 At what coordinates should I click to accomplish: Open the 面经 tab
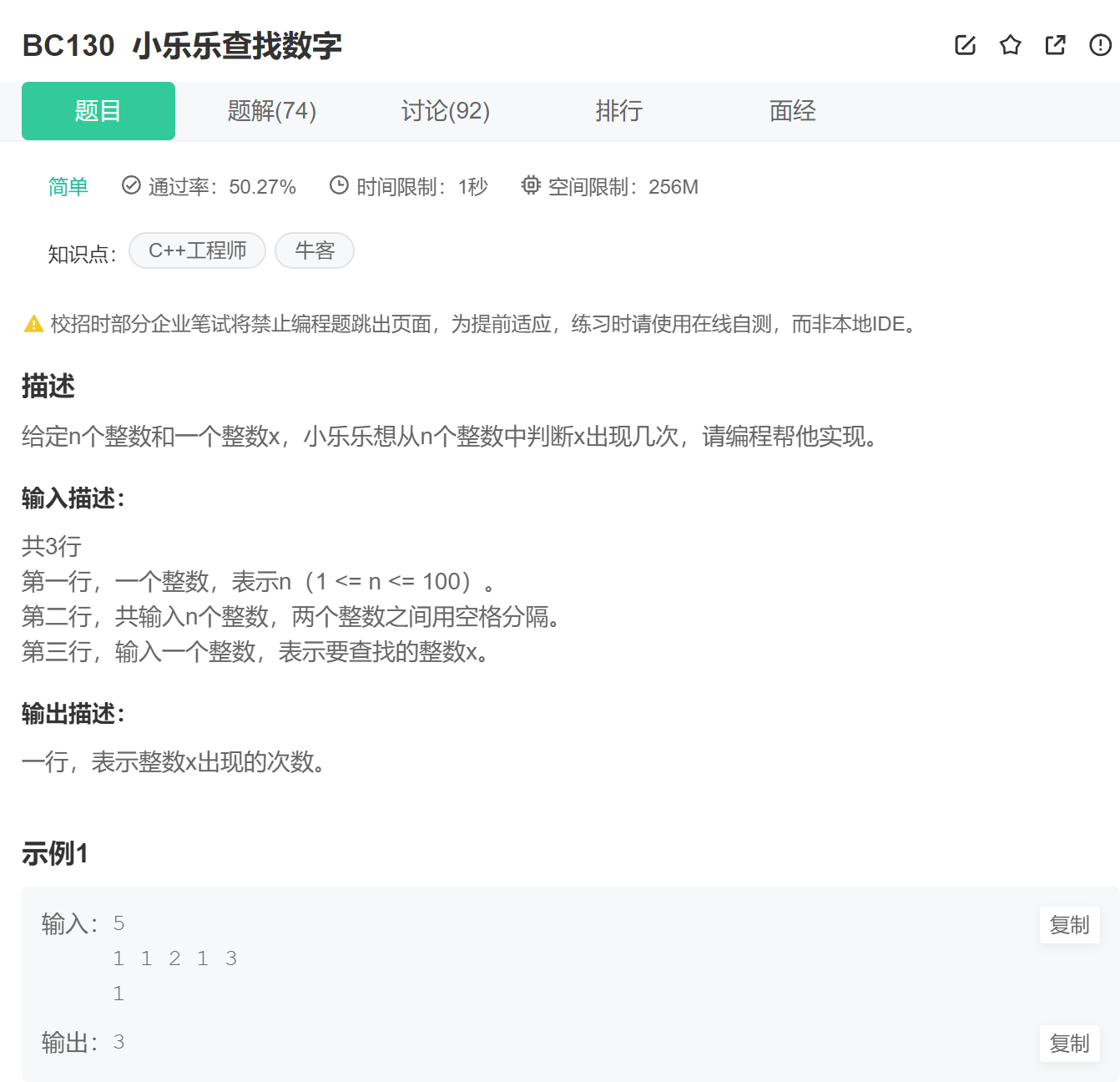(x=793, y=111)
